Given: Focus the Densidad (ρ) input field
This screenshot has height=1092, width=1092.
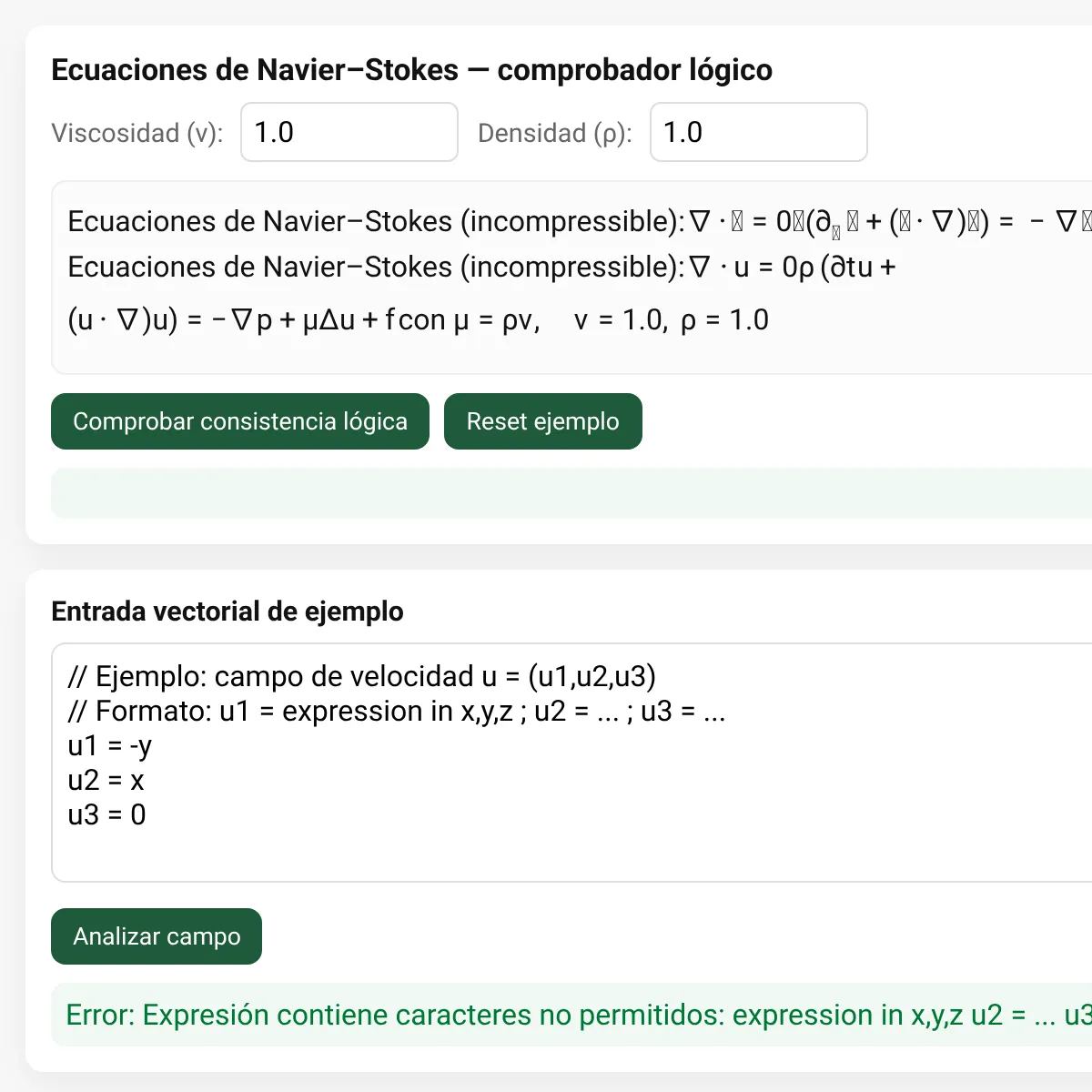Looking at the screenshot, I should [758, 132].
